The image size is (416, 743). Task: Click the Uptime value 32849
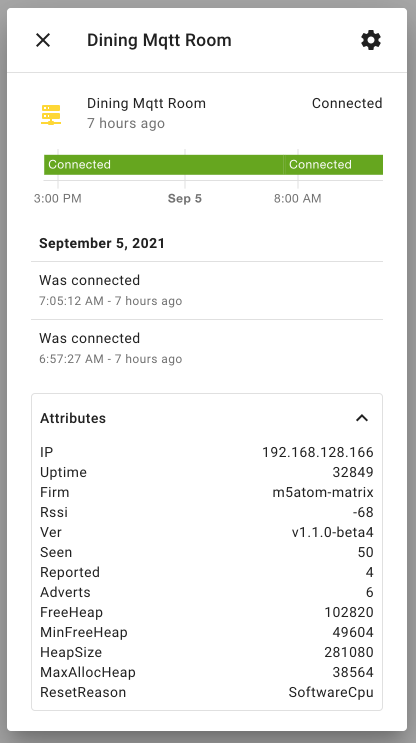(x=353, y=472)
